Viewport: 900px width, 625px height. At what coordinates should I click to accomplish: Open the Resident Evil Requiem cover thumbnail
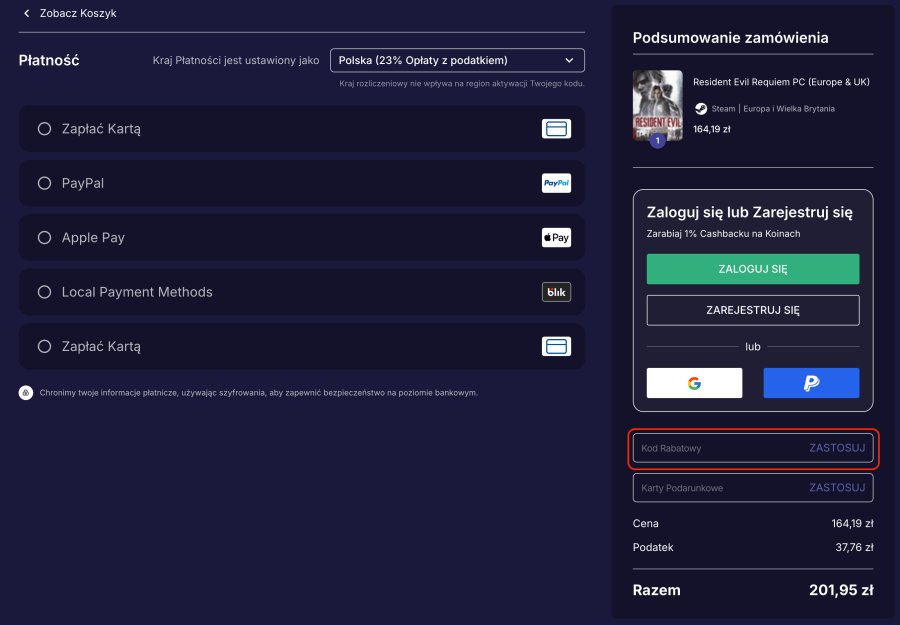point(658,106)
